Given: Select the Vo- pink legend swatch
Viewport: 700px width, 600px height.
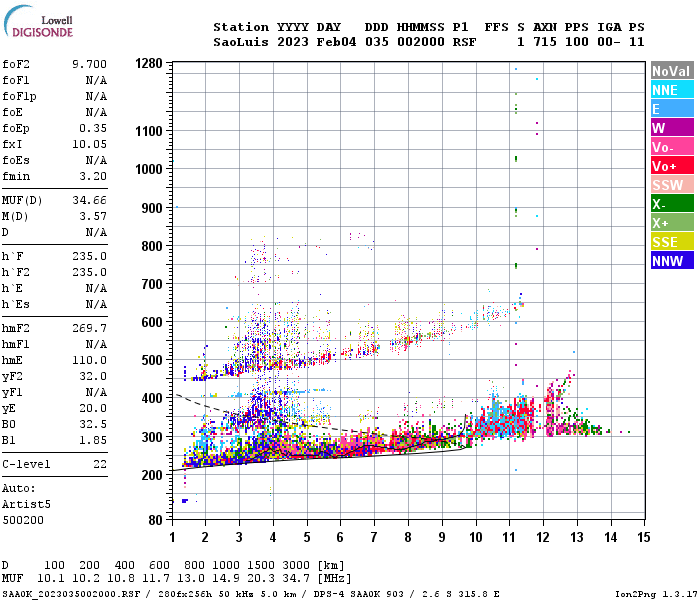Looking at the screenshot, I should (672, 147).
